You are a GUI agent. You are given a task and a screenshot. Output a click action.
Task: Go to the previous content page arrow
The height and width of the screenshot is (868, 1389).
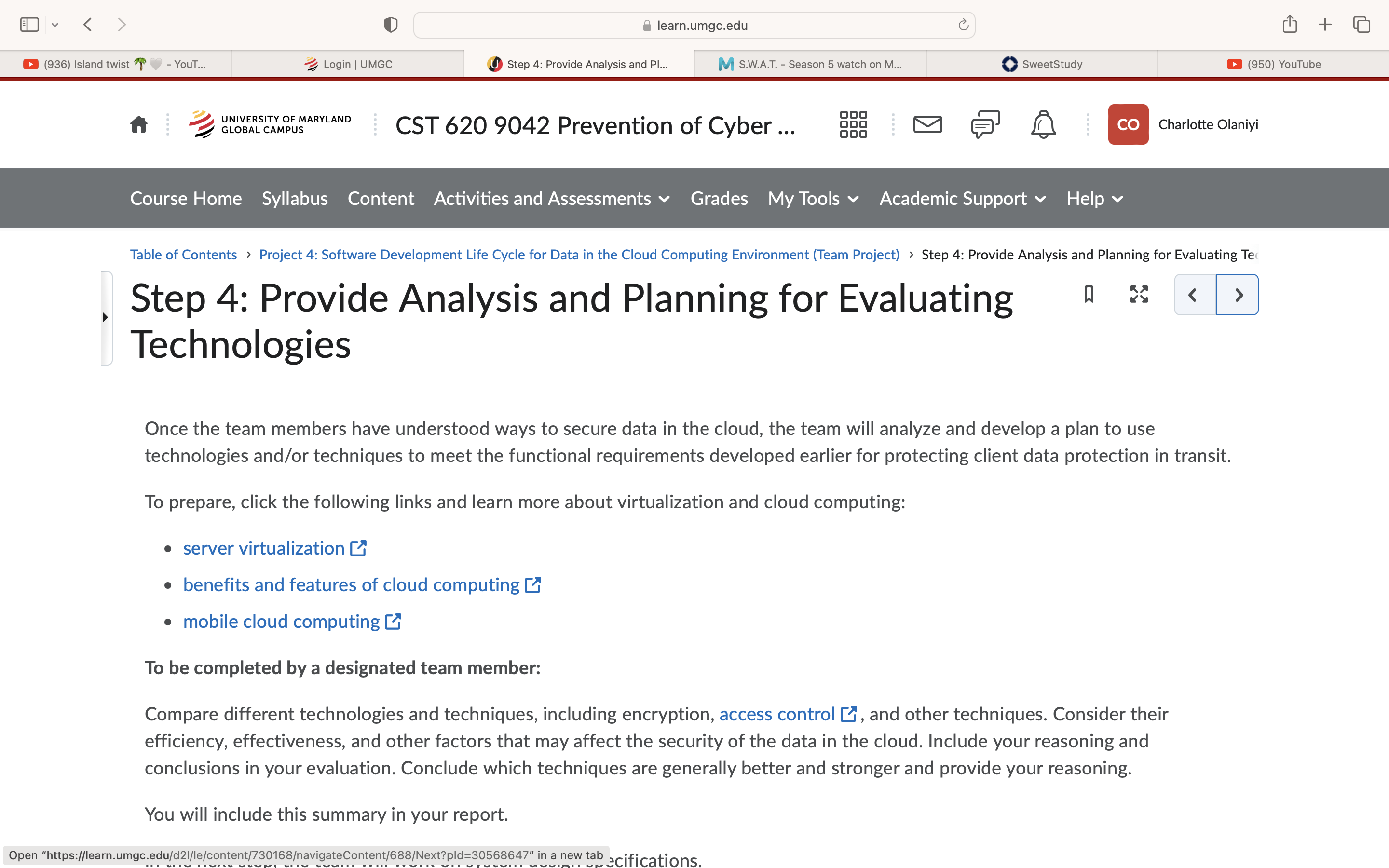[1195, 295]
